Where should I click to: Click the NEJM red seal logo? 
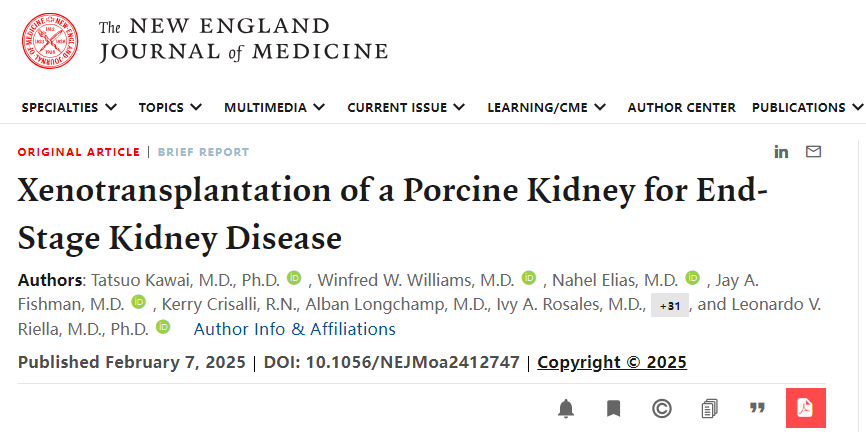50,41
